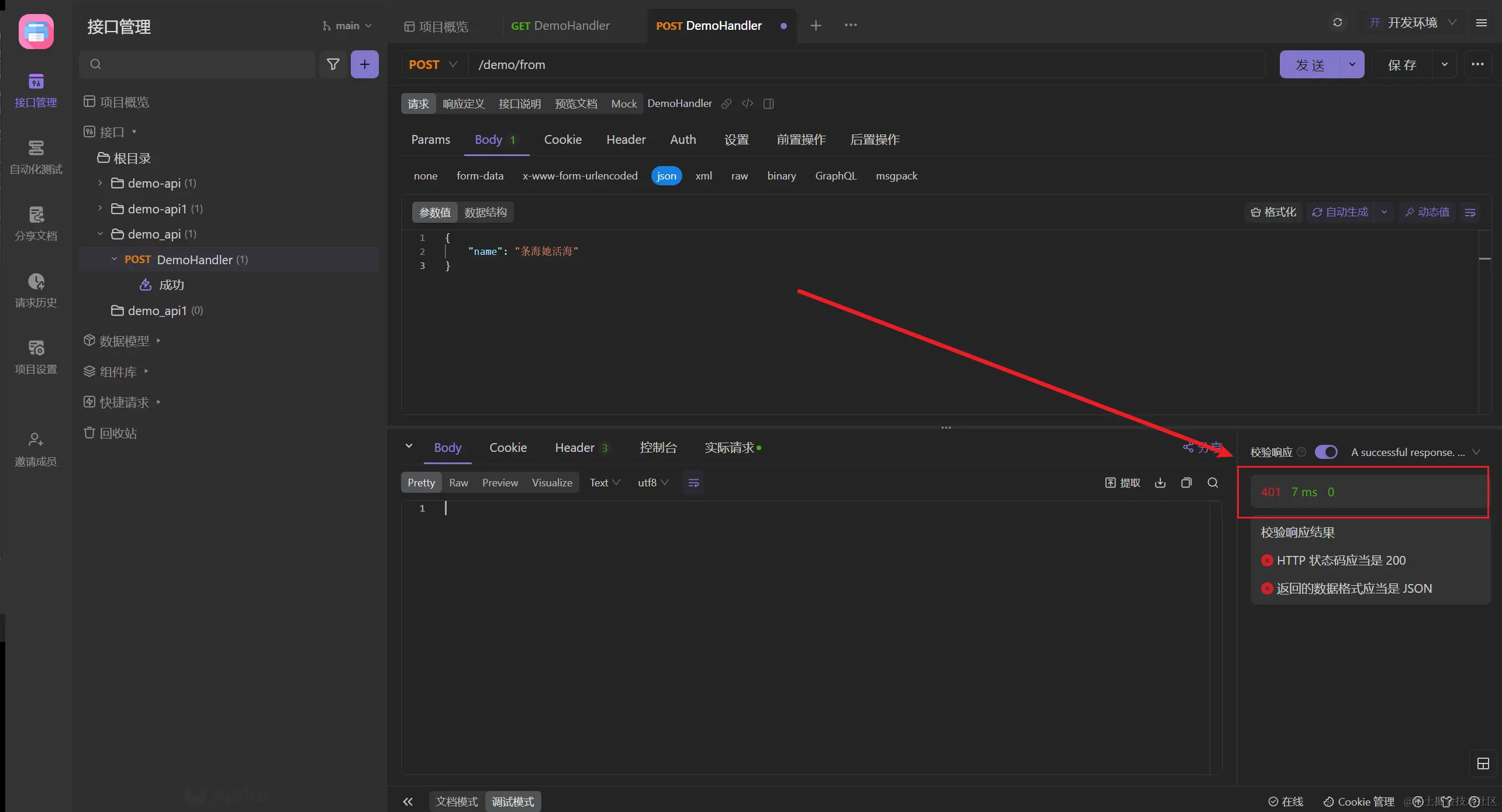Select the GraphQL body type
This screenshot has width=1502, height=812.
[x=835, y=176]
